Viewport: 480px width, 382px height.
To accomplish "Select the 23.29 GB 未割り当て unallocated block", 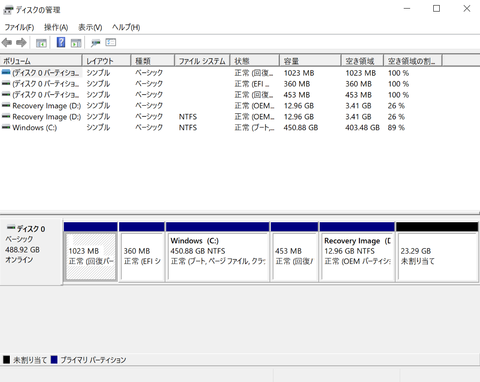I will [437, 252].
